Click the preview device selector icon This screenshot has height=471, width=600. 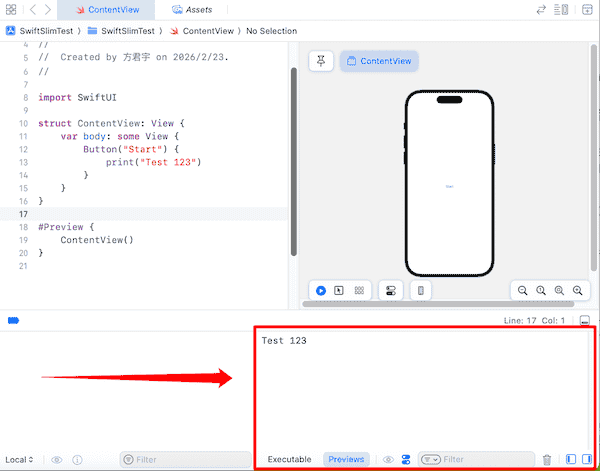421,290
